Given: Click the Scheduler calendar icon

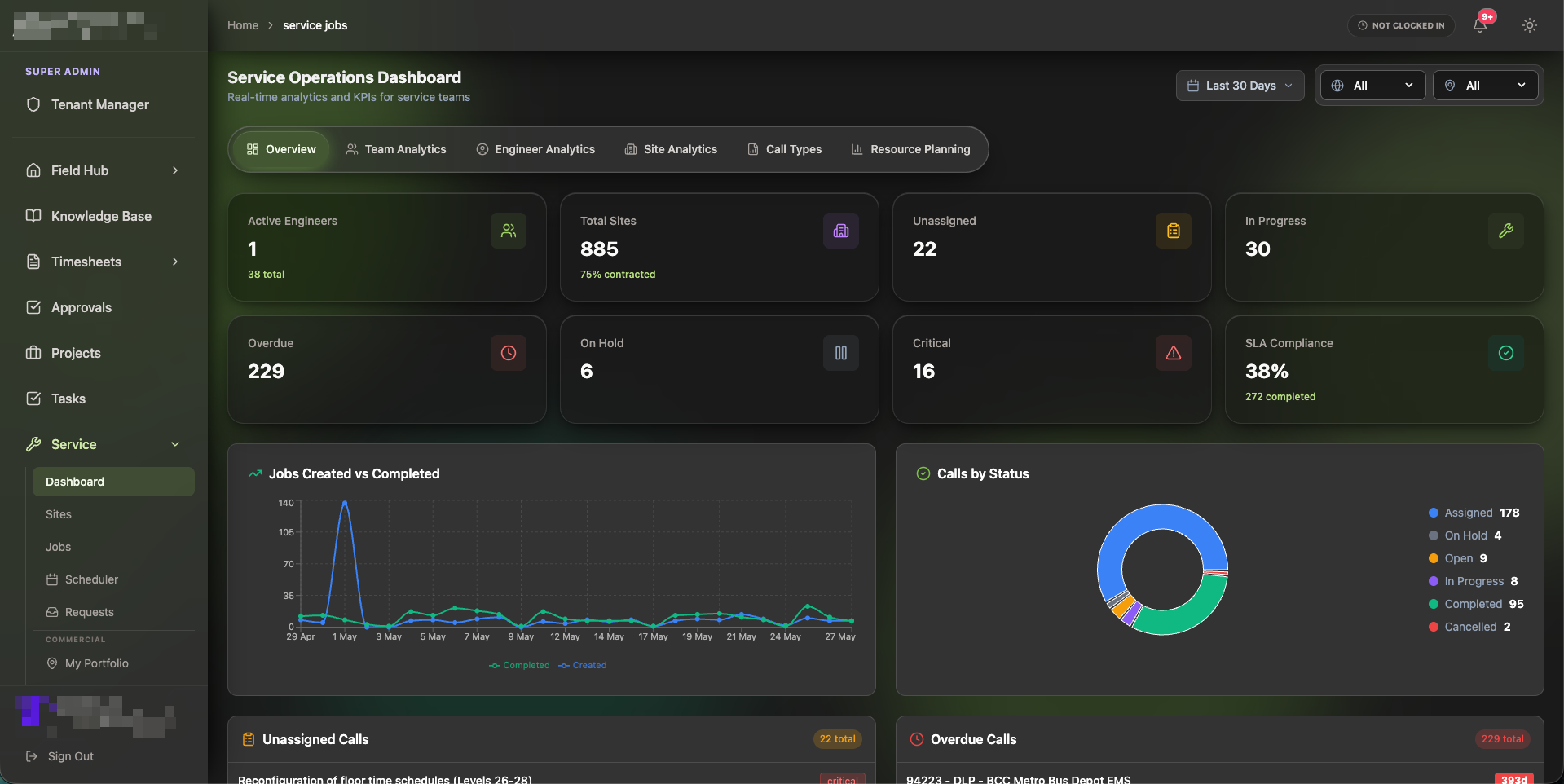Looking at the screenshot, I should pyautogui.click(x=52, y=579).
